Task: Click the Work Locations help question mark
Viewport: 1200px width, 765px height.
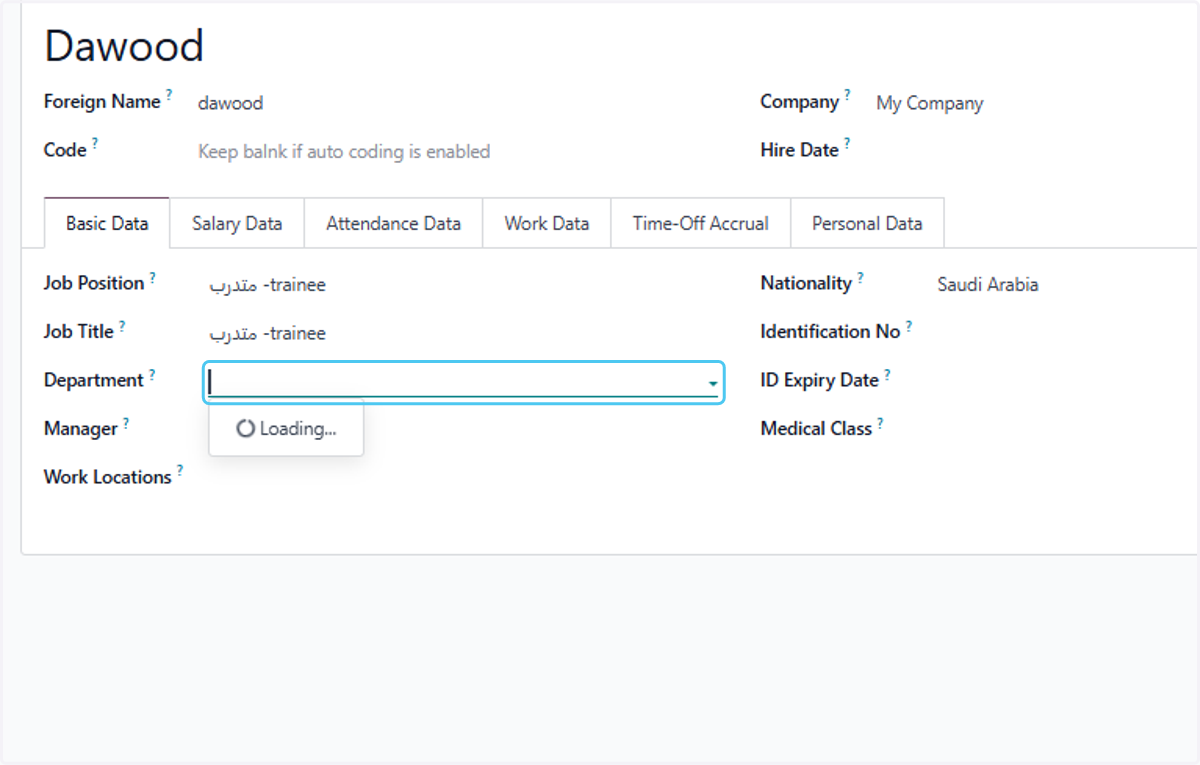Action: [180, 470]
